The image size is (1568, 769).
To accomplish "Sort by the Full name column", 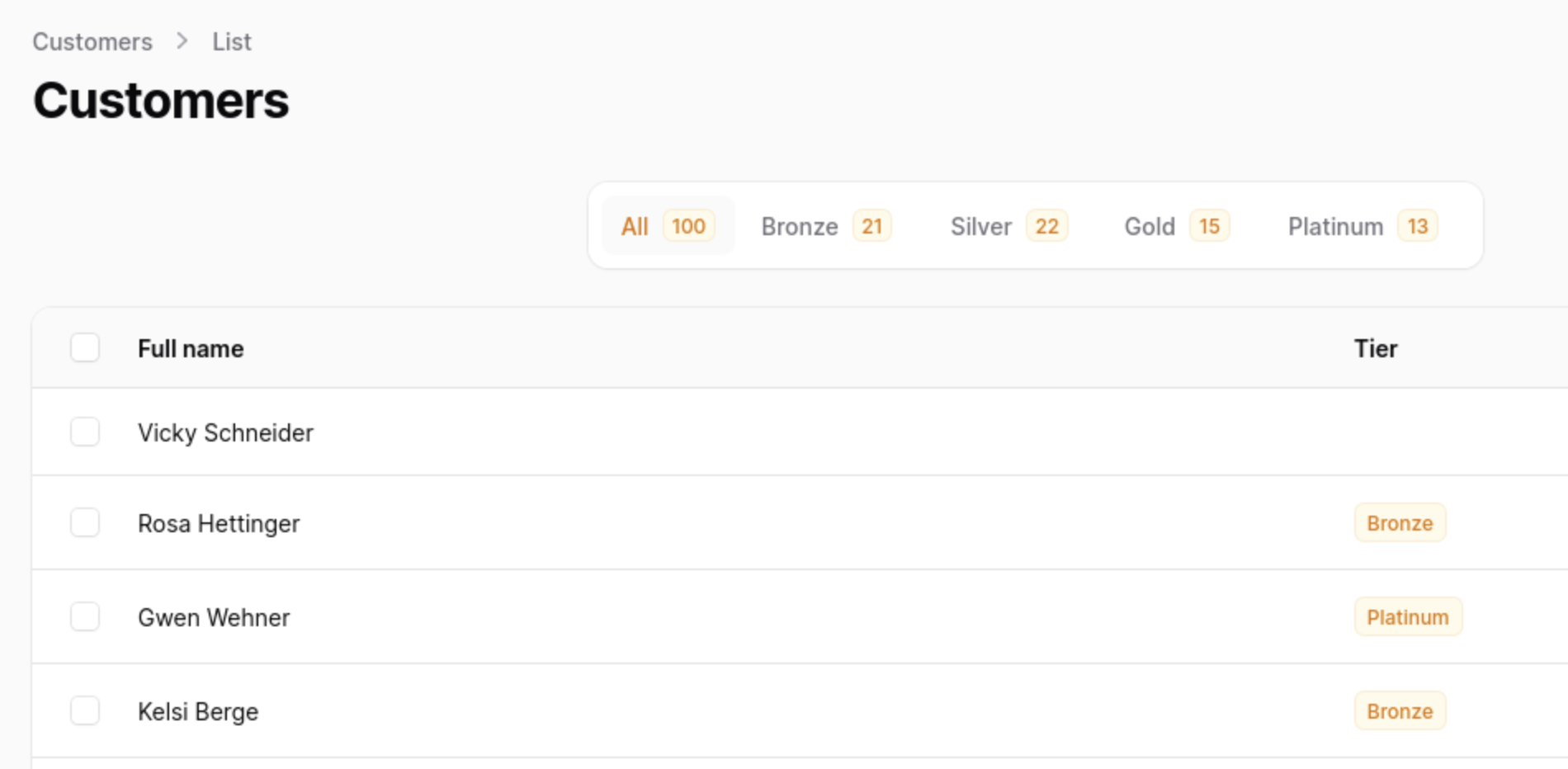I will click(191, 348).
